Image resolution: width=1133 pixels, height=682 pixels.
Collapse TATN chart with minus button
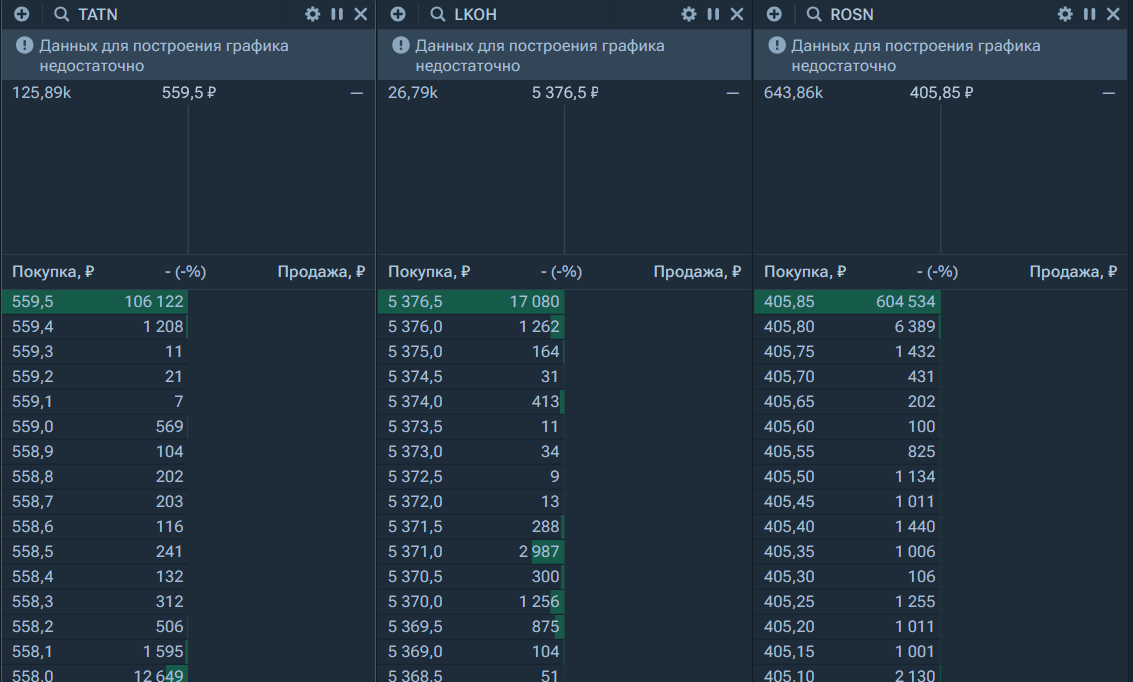point(357,93)
